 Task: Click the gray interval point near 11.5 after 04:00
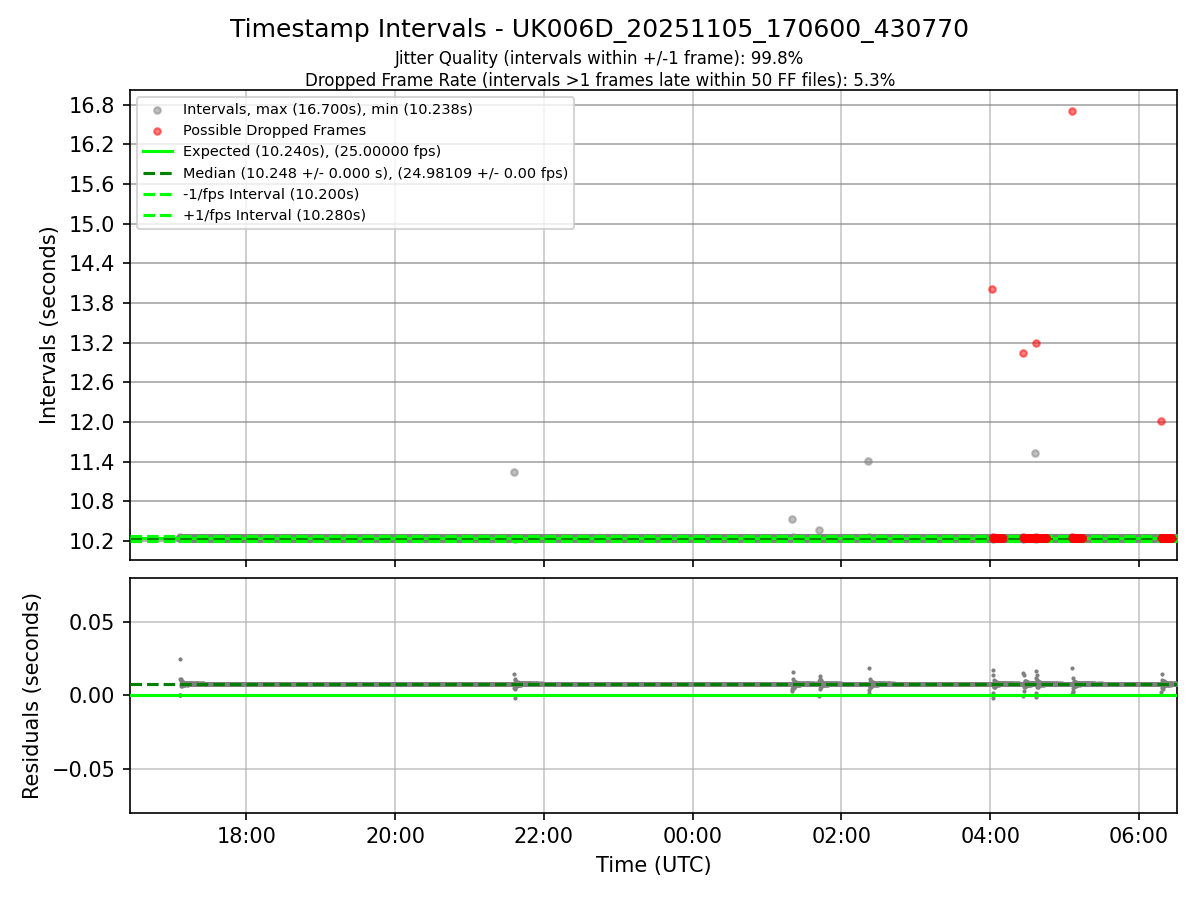pos(1035,453)
